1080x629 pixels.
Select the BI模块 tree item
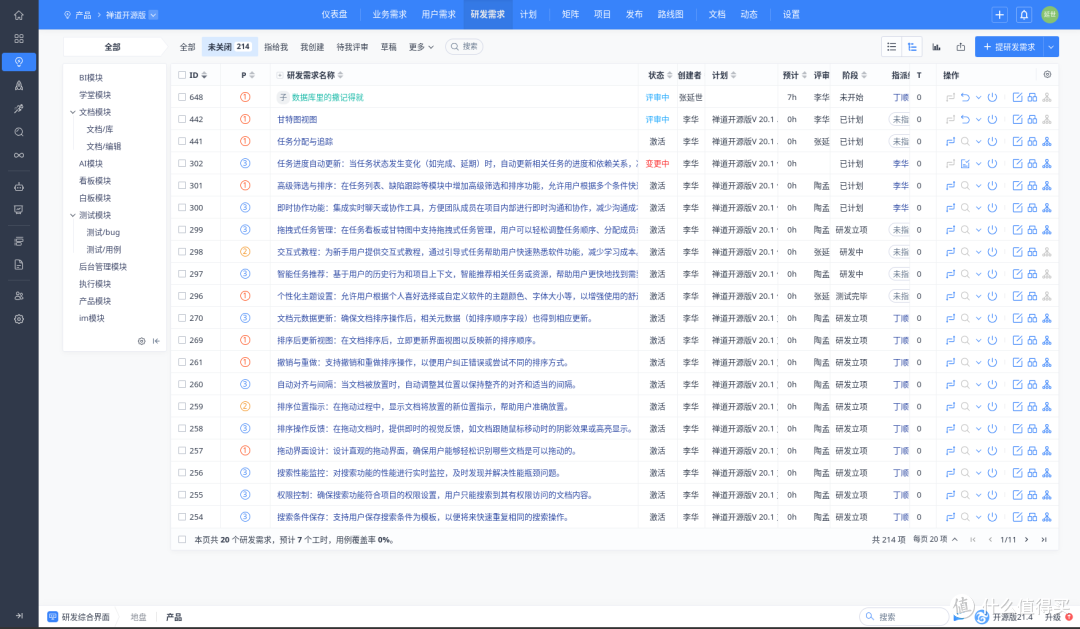tap(91, 78)
